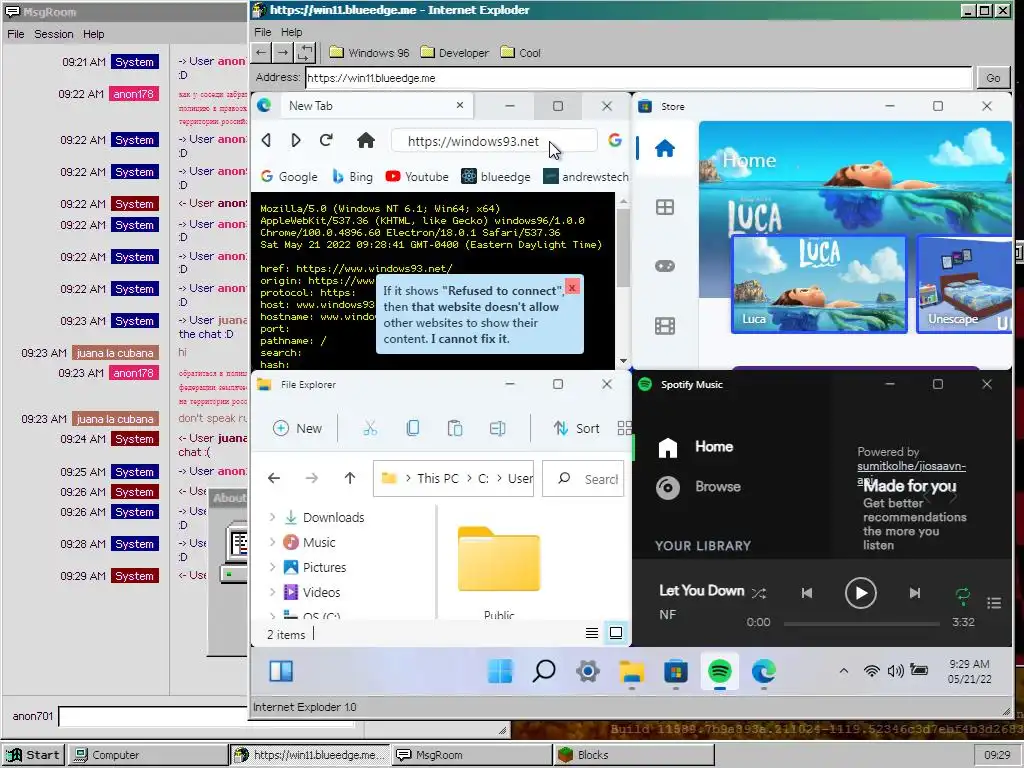1024x768 pixels.
Task: Click the browser page vertical scrollbar
Action: 623,280
